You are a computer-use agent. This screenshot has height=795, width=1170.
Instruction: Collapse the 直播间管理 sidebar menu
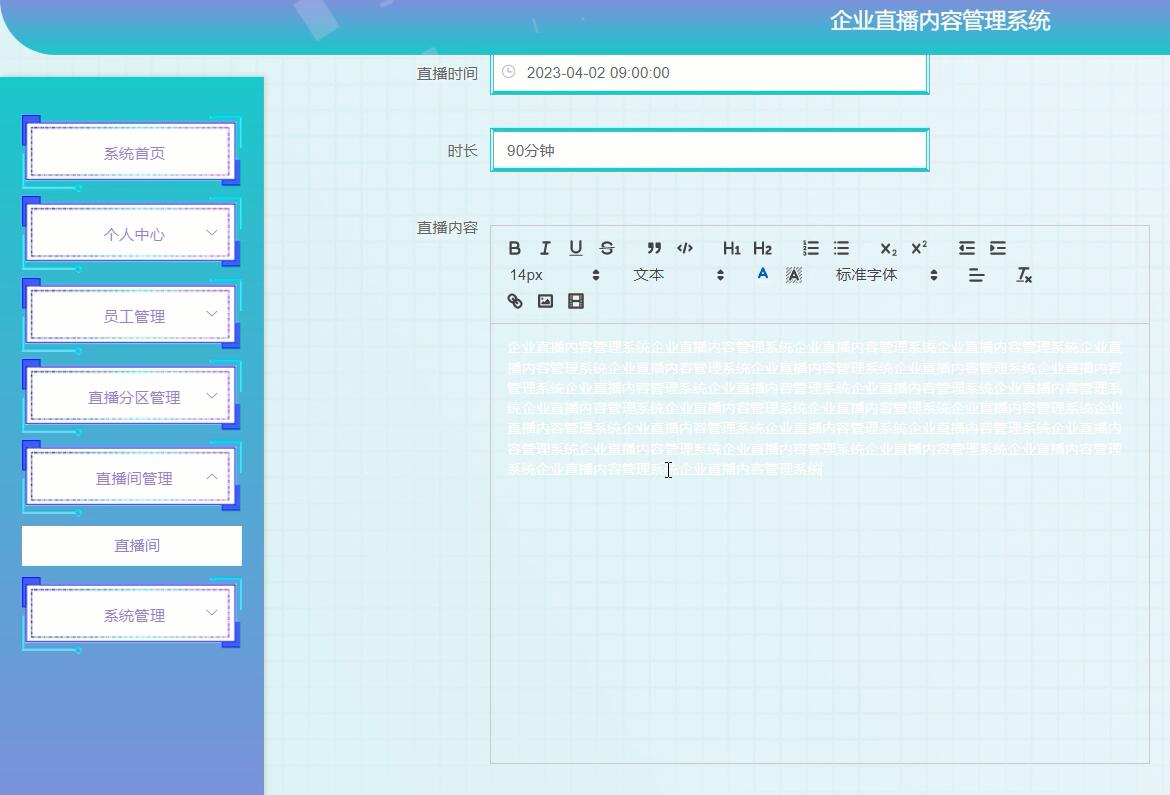tap(132, 478)
